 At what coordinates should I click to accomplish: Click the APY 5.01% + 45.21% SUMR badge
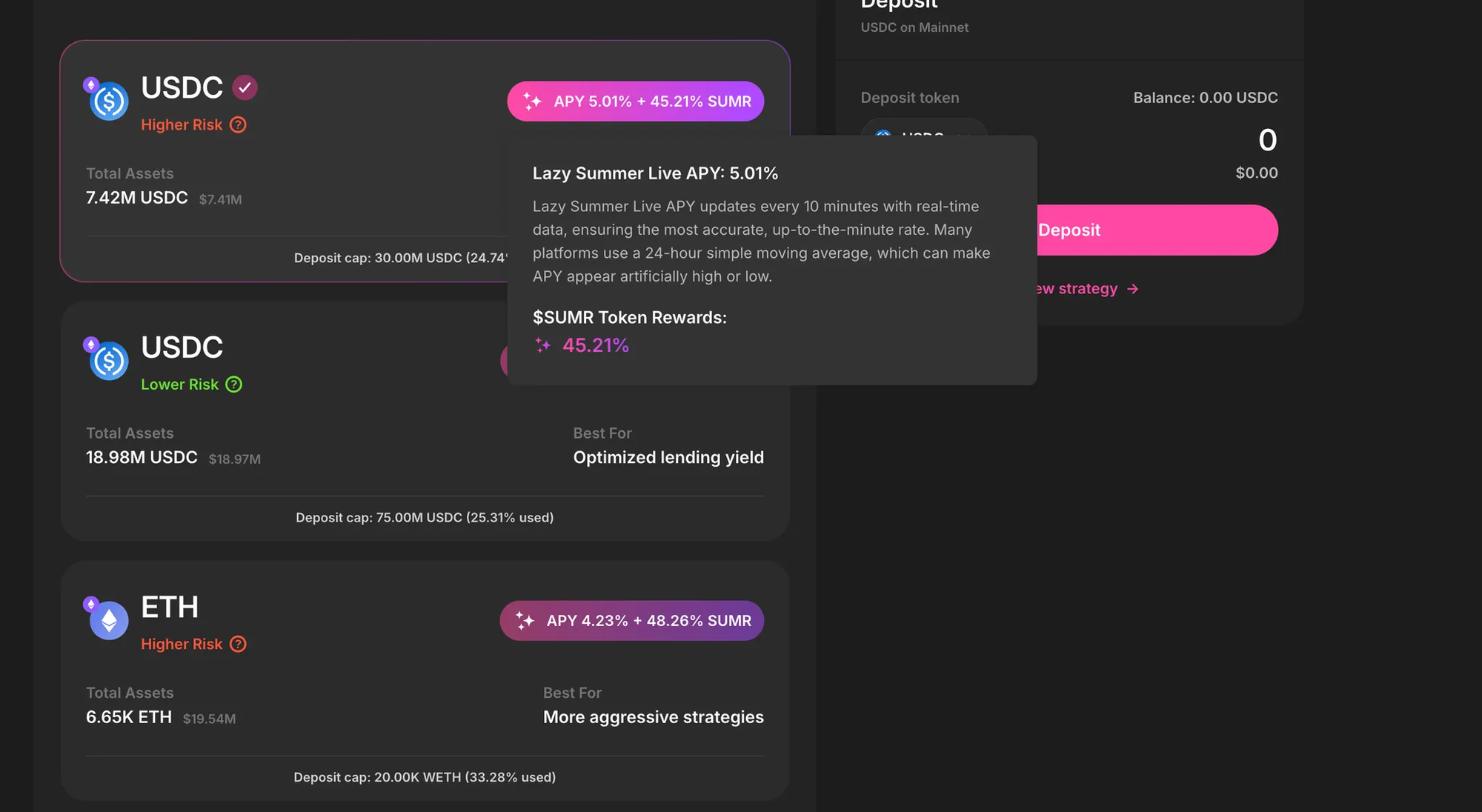(x=635, y=101)
